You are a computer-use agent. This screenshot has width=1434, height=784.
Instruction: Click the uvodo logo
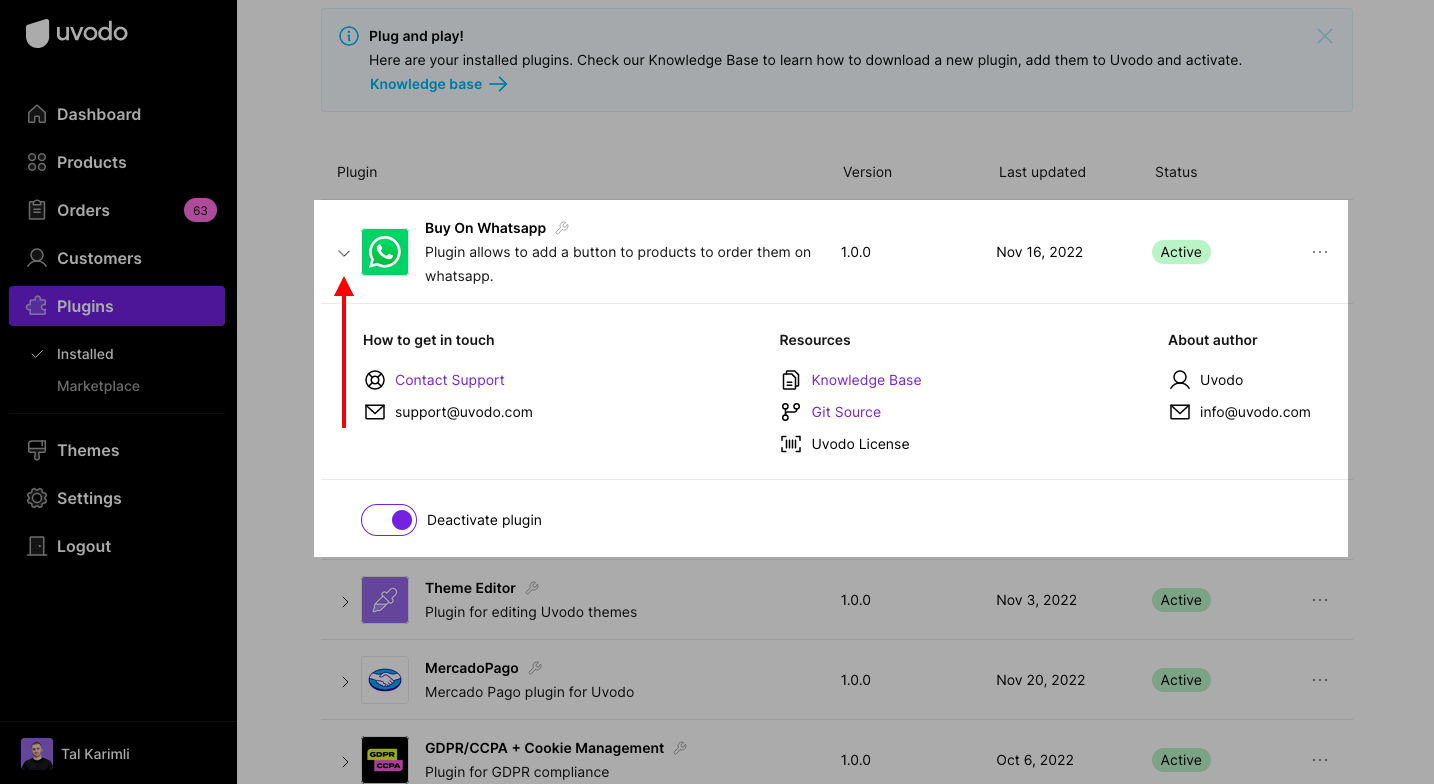click(x=77, y=33)
